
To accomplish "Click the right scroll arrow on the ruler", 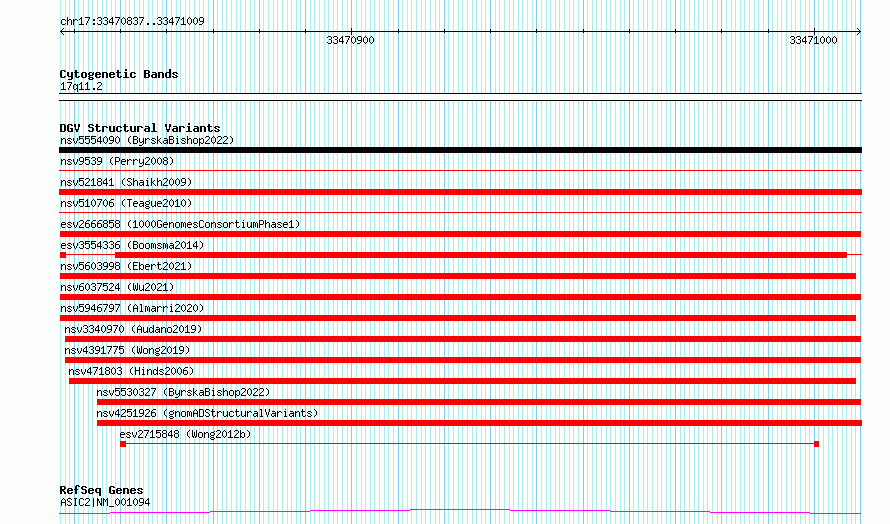I will click(859, 31).
